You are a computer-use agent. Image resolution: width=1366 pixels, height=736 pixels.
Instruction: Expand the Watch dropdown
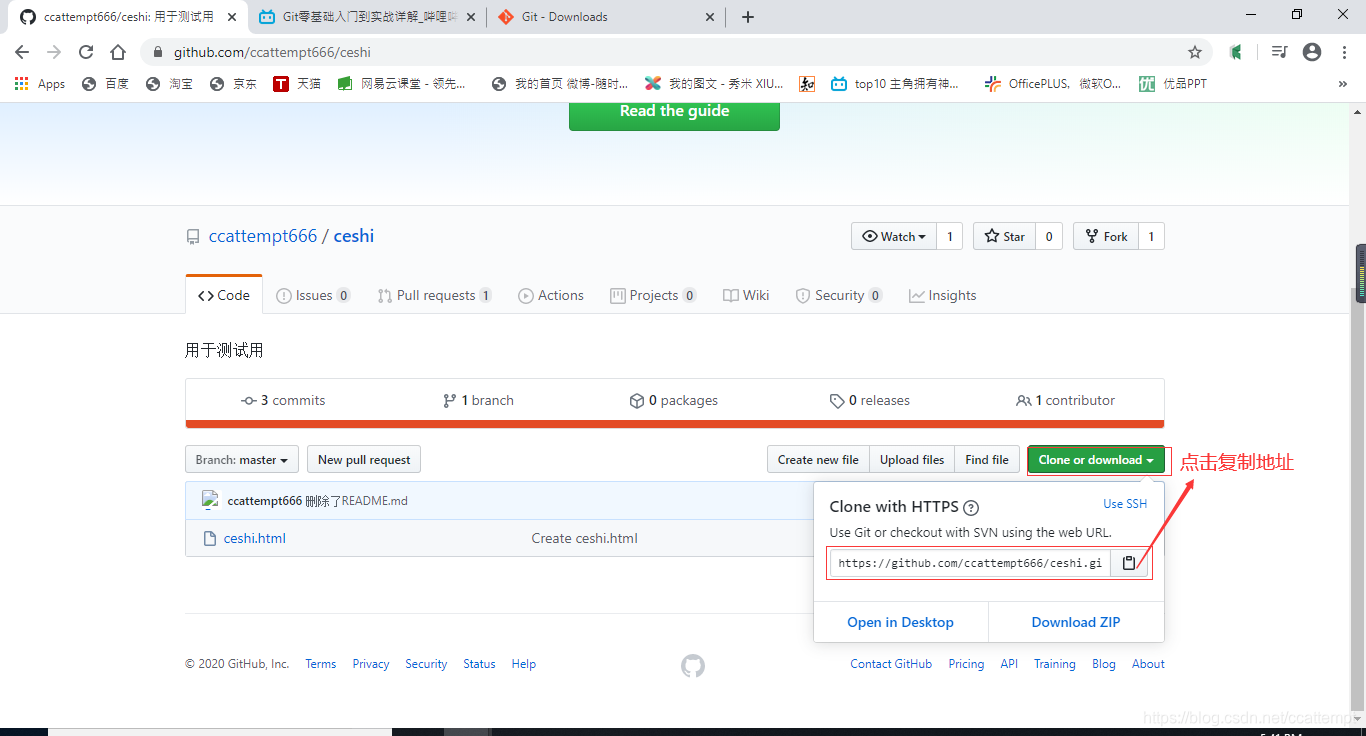pyautogui.click(x=894, y=236)
